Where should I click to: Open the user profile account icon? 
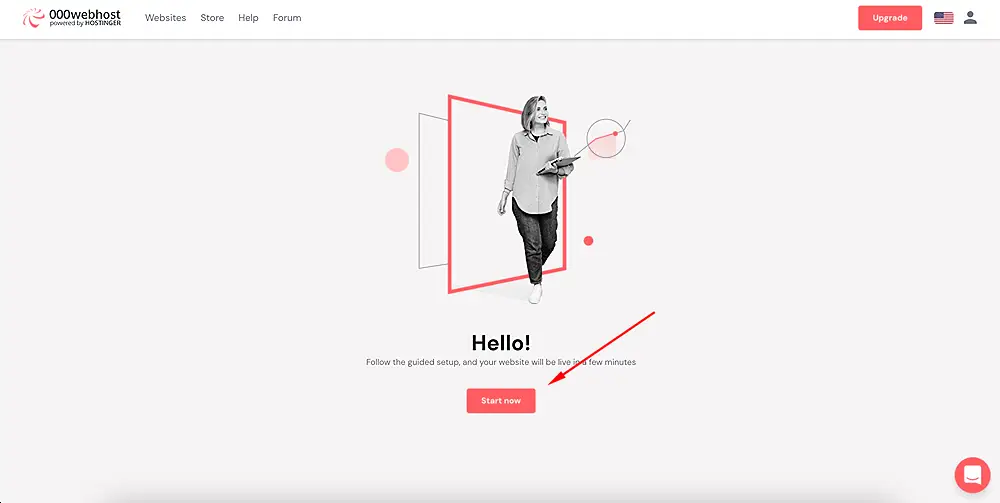(970, 18)
